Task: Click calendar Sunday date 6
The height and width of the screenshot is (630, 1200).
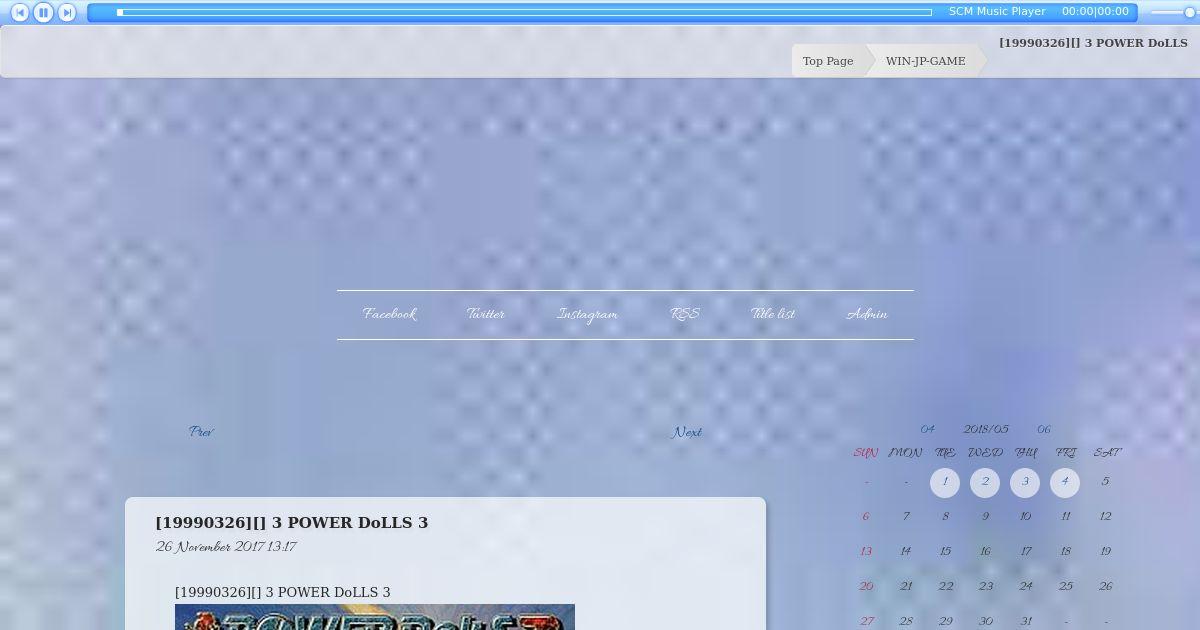Action: point(866,517)
